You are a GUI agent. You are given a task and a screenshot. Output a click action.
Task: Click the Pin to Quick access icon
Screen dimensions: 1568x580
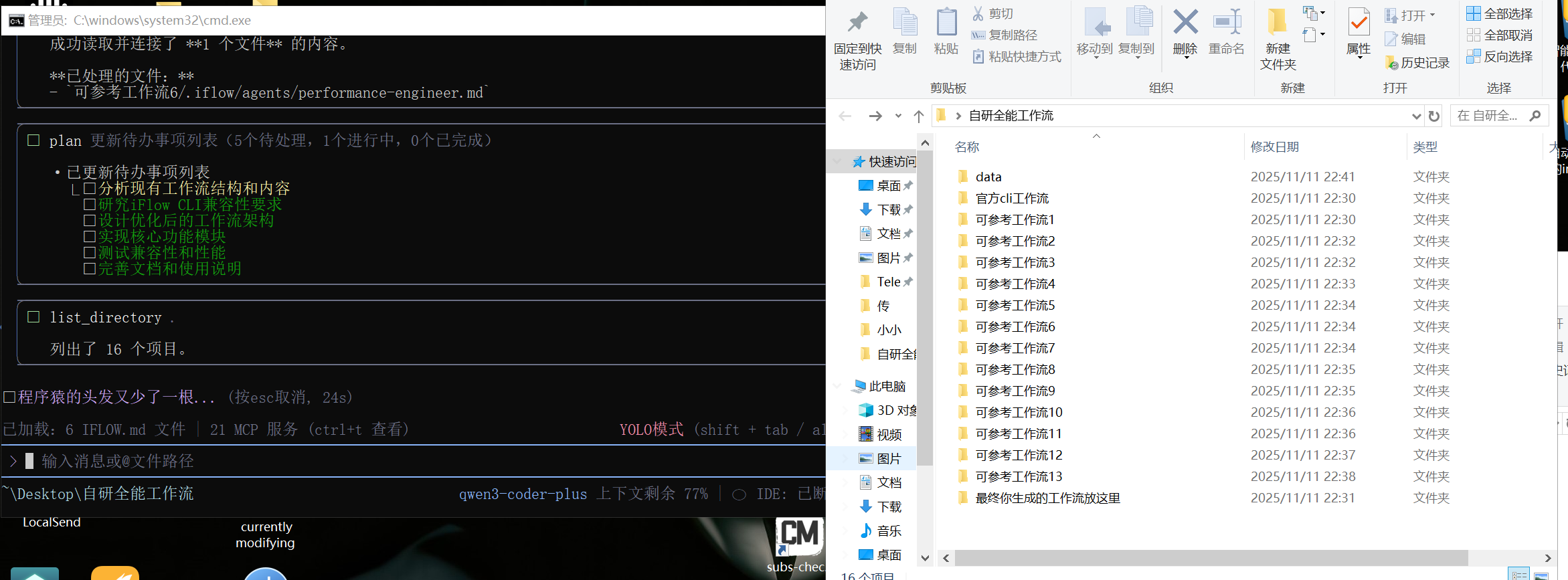[857, 23]
